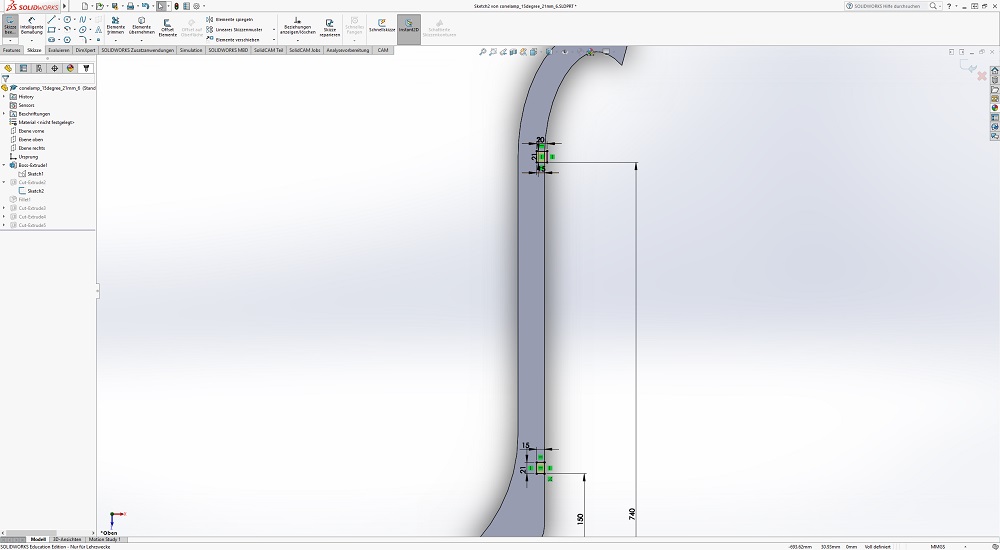Click Elemente trimmen tool
This screenshot has width=1000, height=550.
pyautogui.click(x=115, y=26)
